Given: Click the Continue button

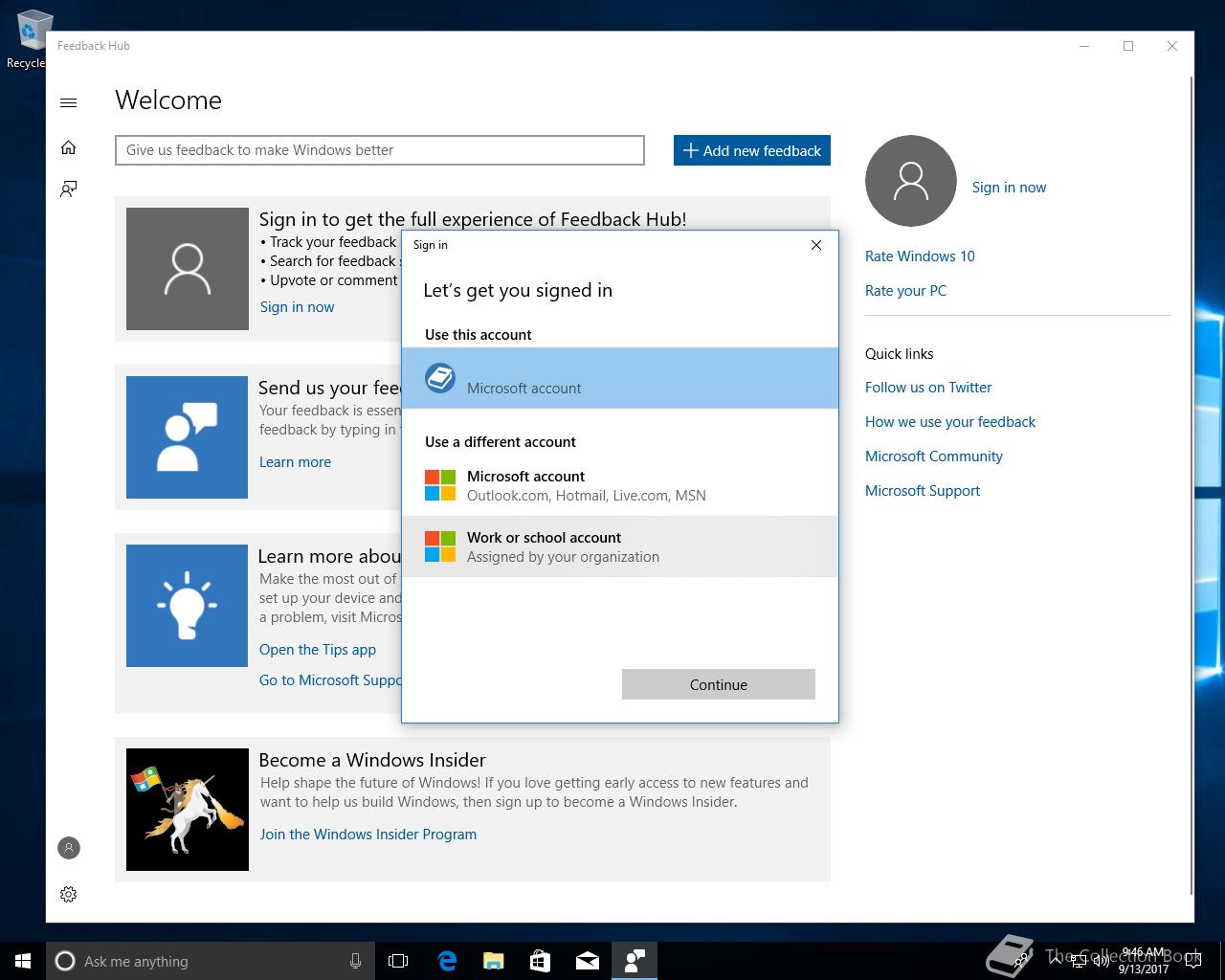Looking at the screenshot, I should (719, 684).
